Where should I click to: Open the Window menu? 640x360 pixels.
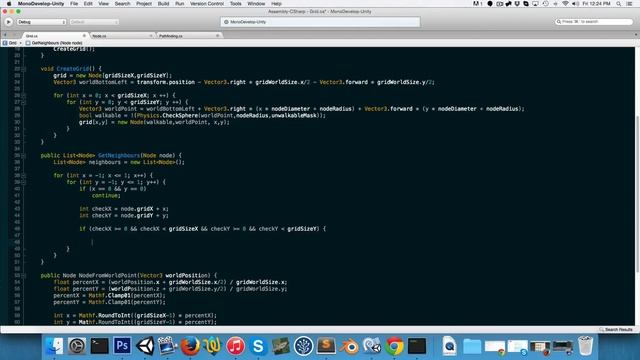click(x=256, y=4)
